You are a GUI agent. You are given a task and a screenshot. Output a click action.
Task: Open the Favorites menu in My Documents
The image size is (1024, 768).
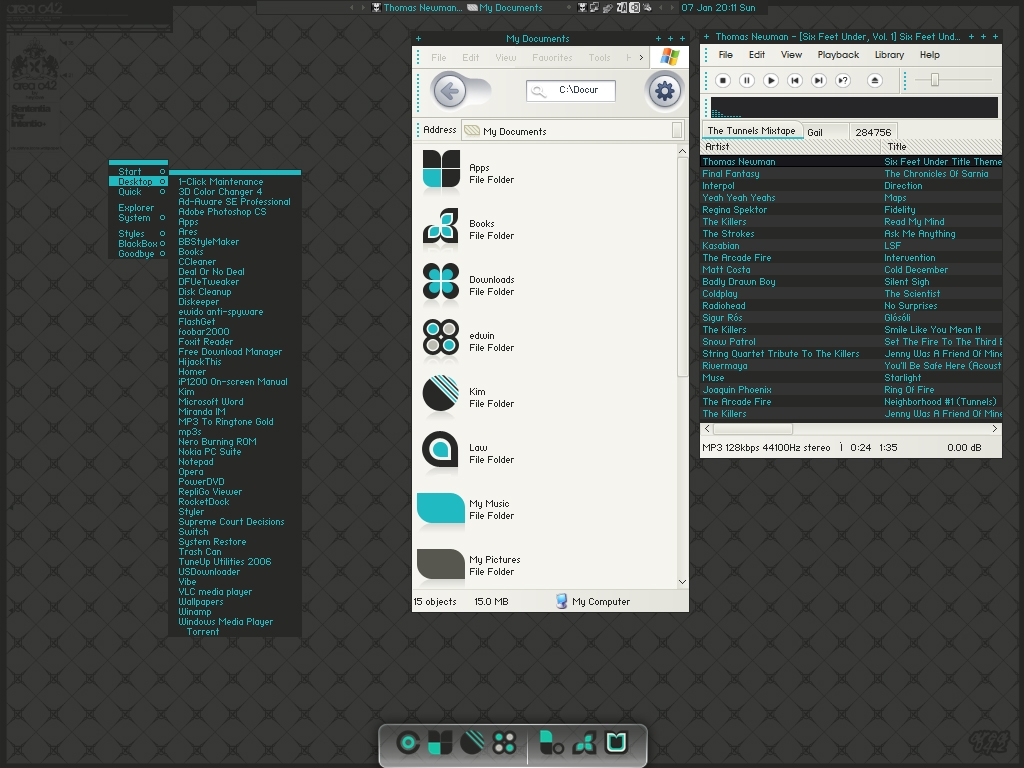552,57
